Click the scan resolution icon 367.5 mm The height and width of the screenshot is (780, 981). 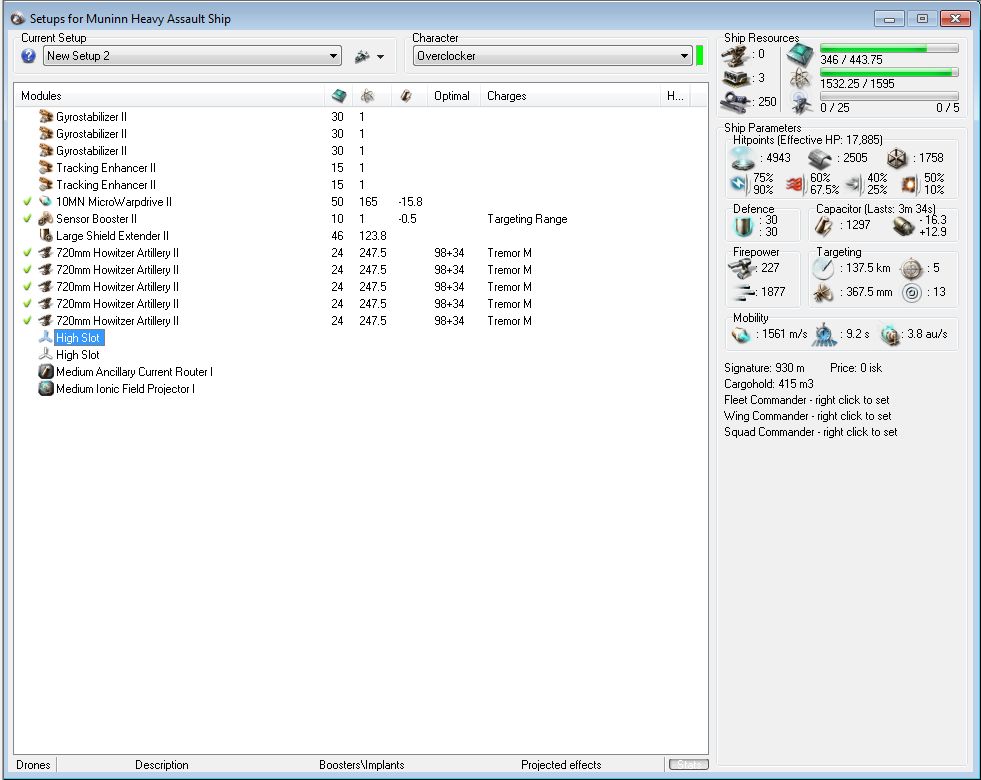click(823, 293)
